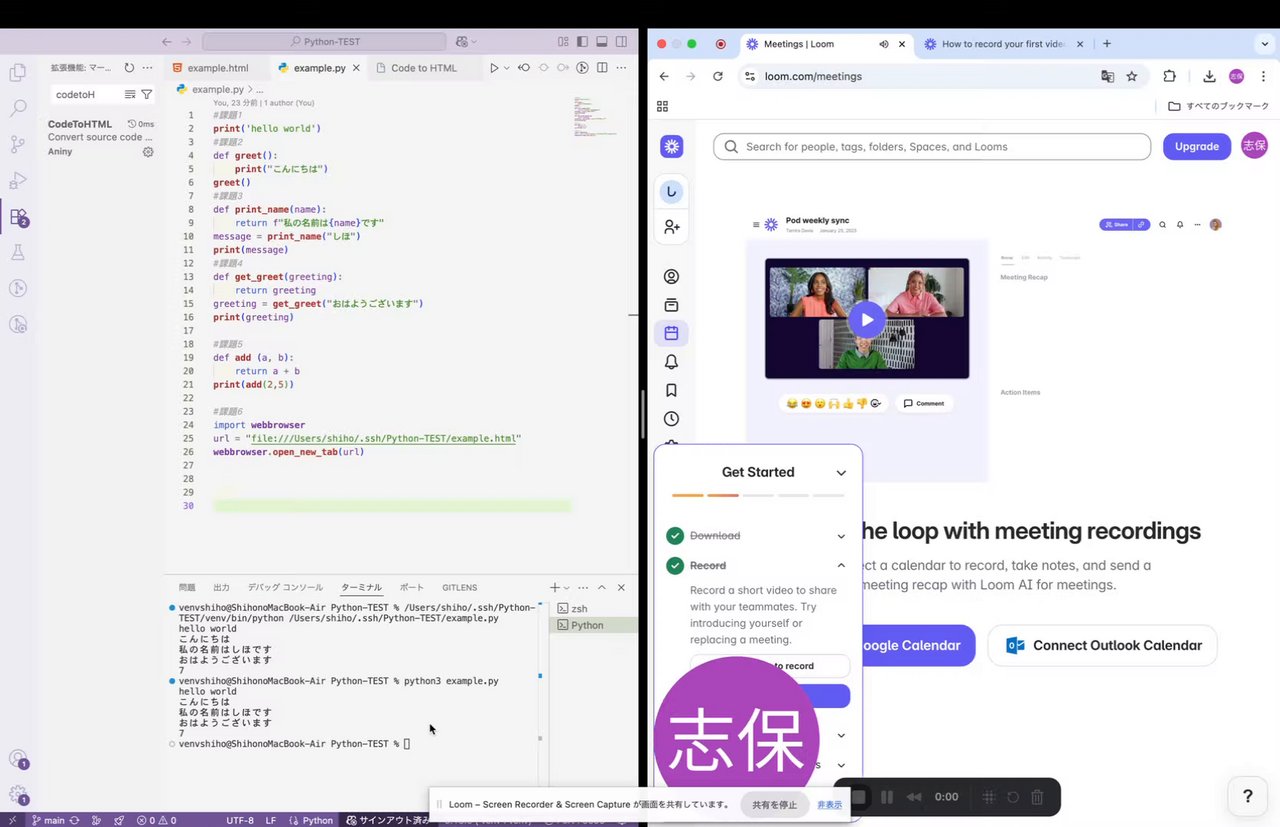Click the CodeToHTML extension entry
The height and width of the screenshot is (827, 1280).
click(100, 138)
